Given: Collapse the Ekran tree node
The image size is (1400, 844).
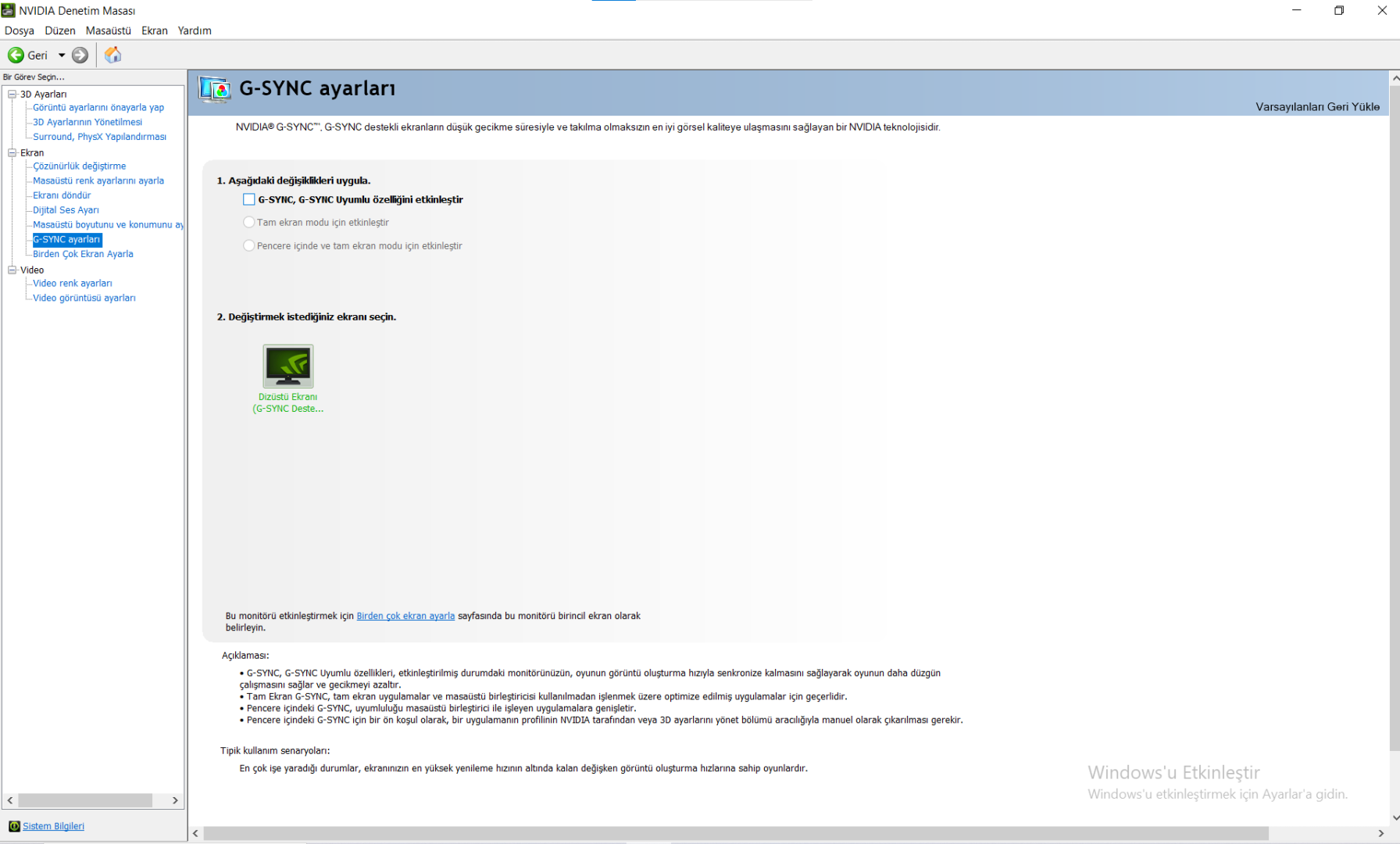Looking at the screenshot, I should pyautogui.click(x=12, y=152).
